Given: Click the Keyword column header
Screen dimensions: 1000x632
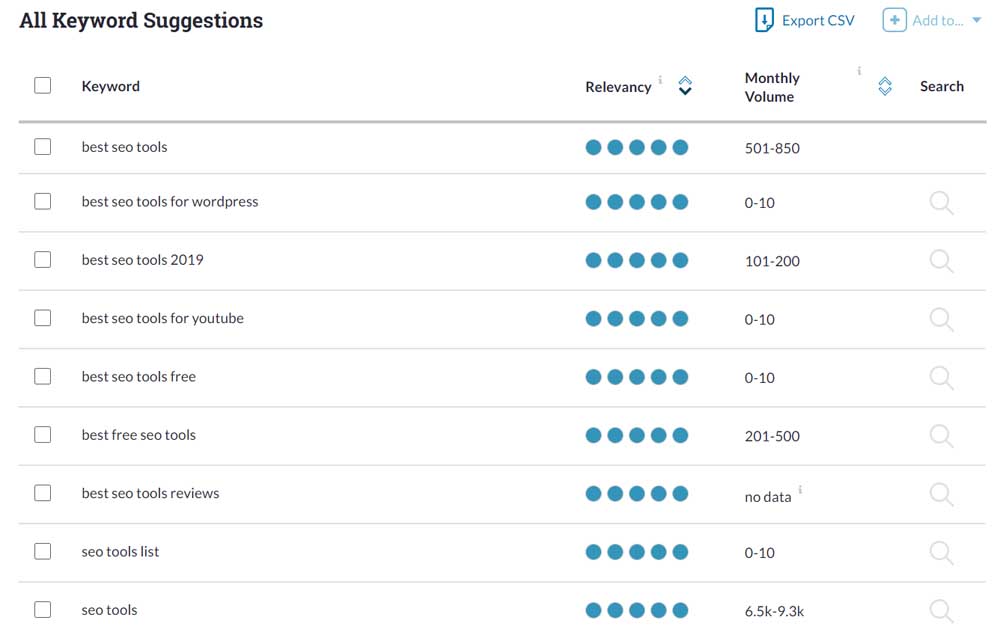Looking at the screenshot, I should point(110,86).
